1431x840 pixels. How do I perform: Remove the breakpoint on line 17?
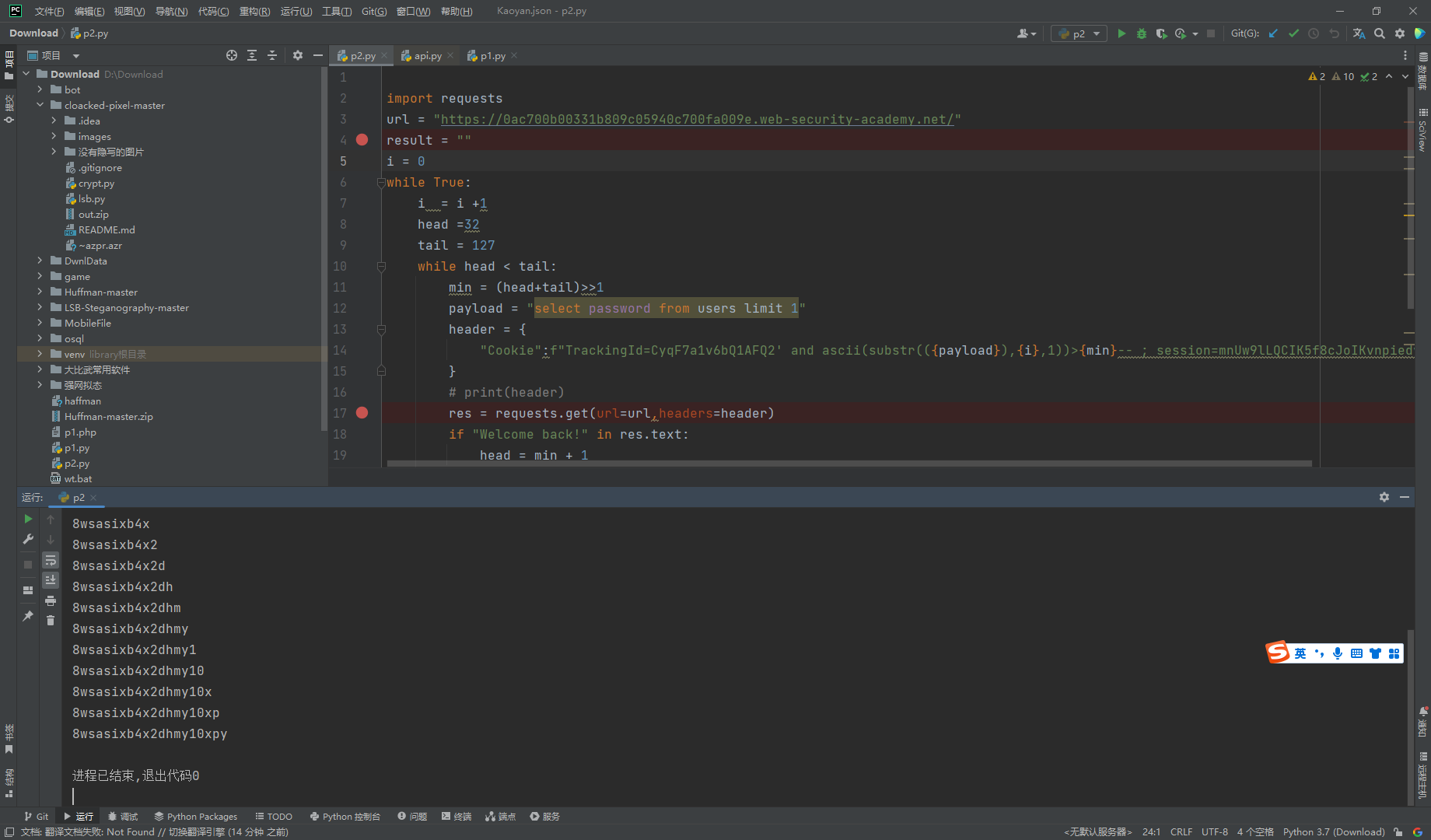[x=362, y=413]
